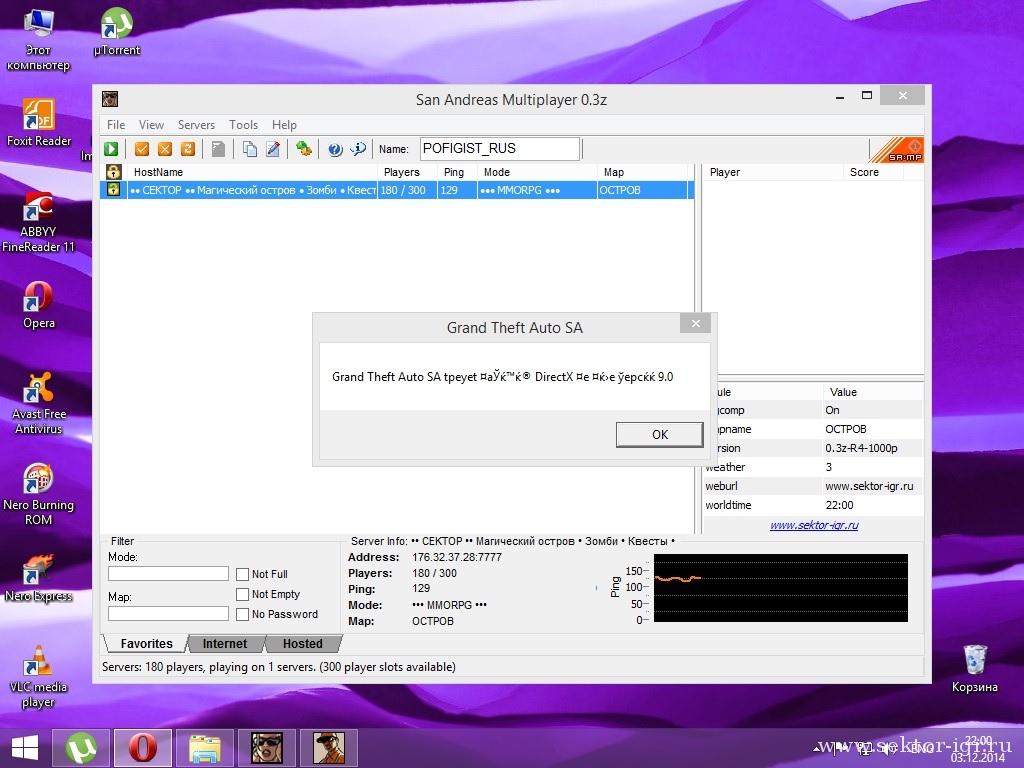Click the orange Refresh Server toolbar icon
Viewport: 1024px width, 768px height.
click(x=188, y=149)
